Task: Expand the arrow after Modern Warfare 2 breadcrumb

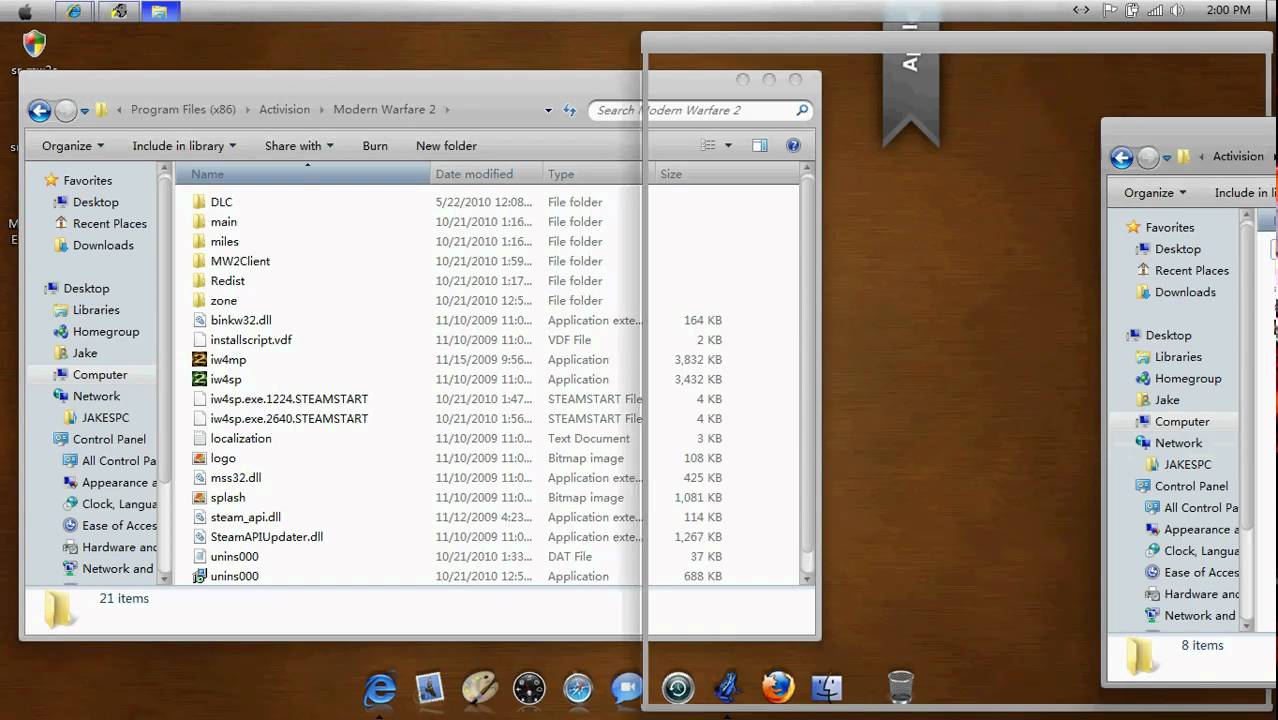Action: 446,110
